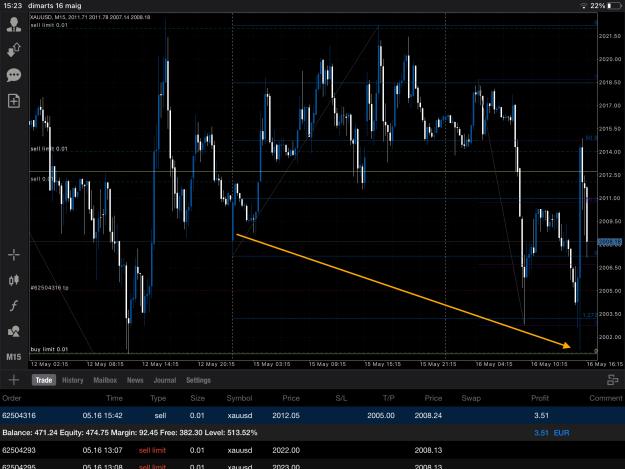Screen dimensions: 625x469
Task: Click sell limit price 2022.00
Action: coord(286,450)
